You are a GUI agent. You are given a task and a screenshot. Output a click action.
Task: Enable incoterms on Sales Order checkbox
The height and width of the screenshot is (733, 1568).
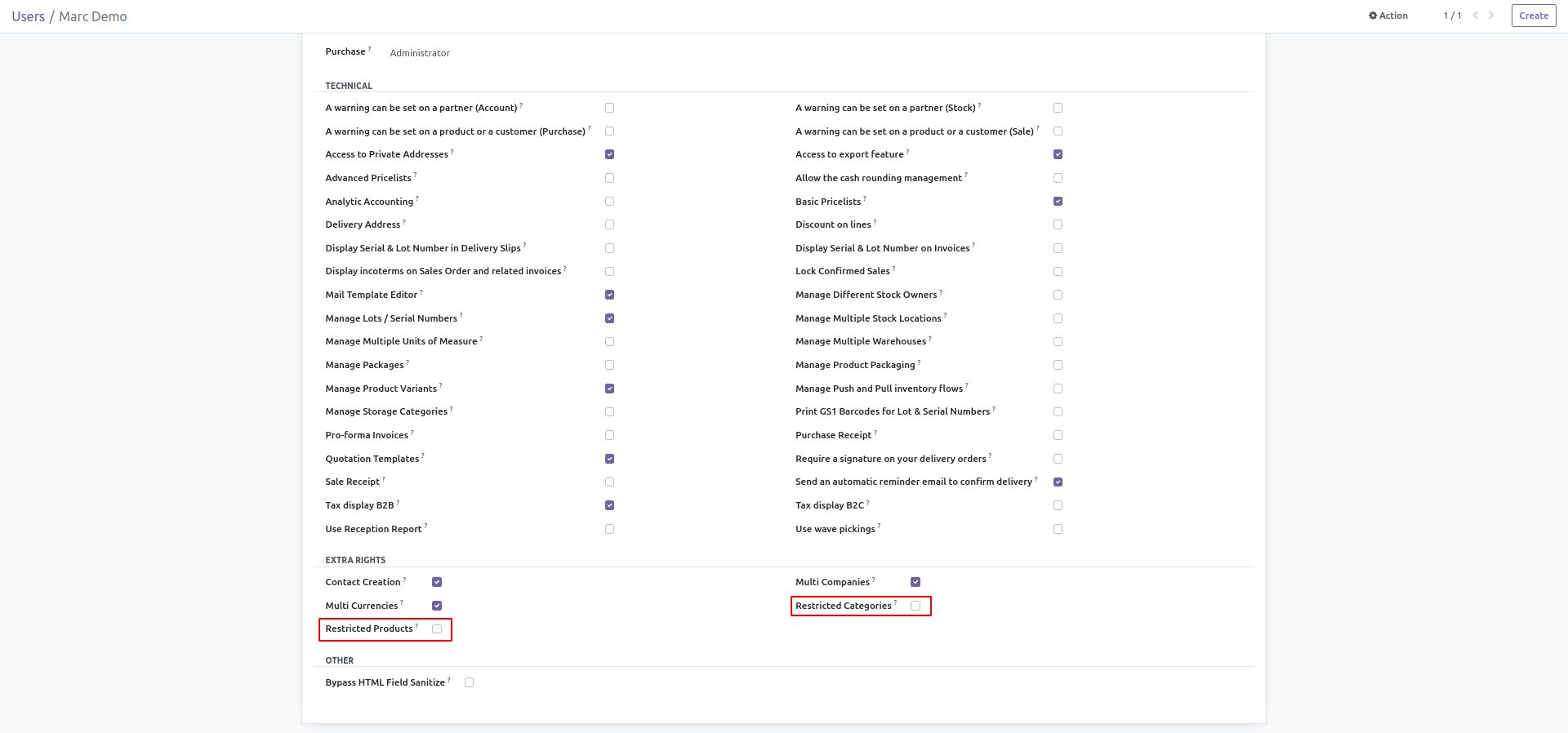click(x=609, y=271)
